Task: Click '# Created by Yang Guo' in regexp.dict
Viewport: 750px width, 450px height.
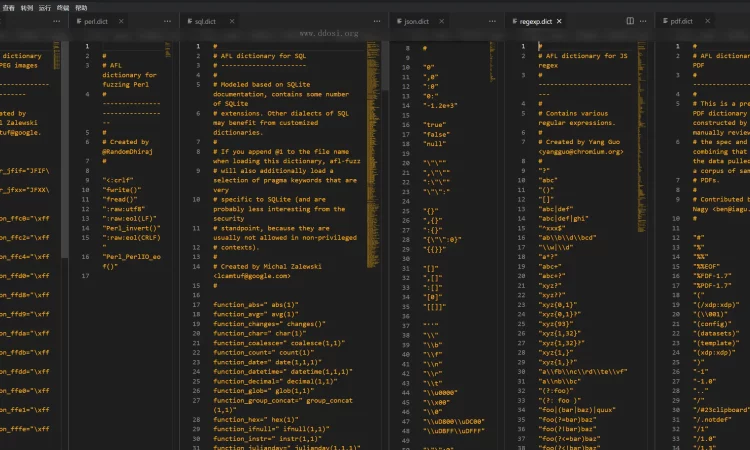Action: (579, 142)
